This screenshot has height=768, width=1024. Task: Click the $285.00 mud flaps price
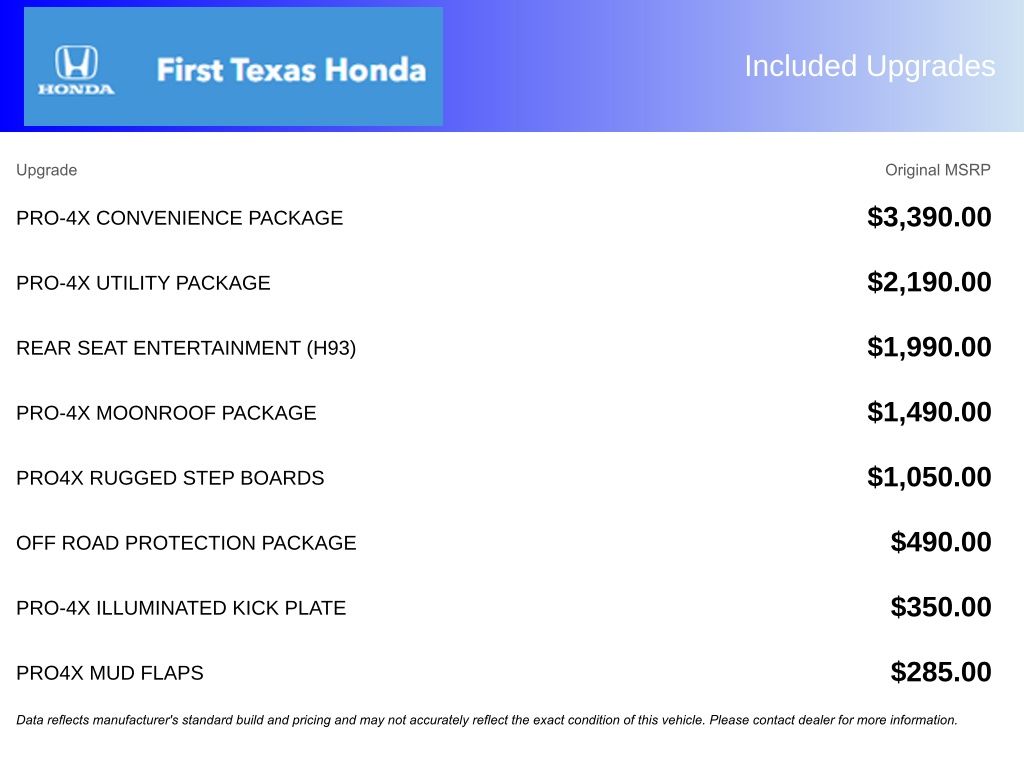point(941,673)
